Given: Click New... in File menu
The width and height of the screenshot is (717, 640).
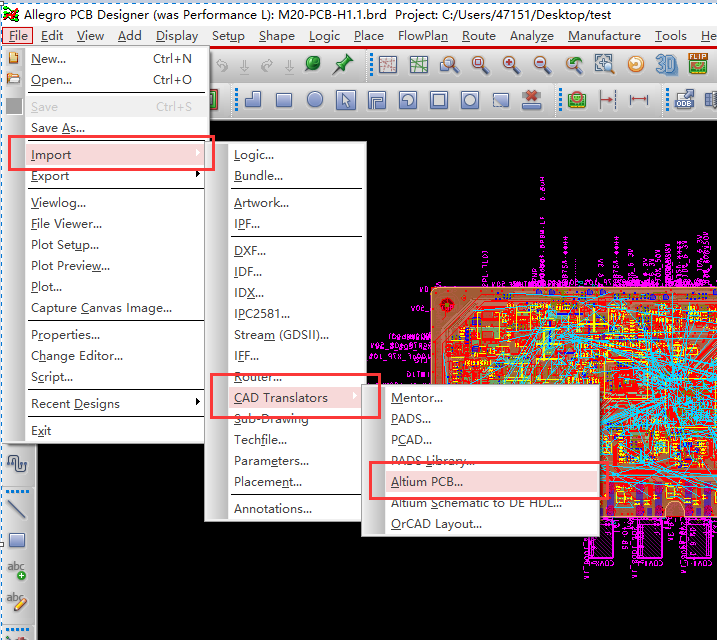Looking at the screenshot, I should coord(115,59).
